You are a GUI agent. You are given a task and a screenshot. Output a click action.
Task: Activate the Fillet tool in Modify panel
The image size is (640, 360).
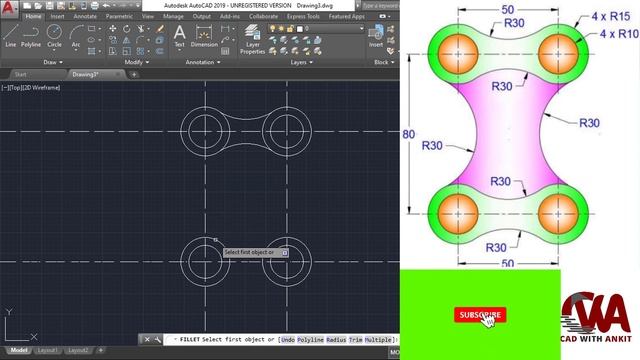pyautogui.click(x=140, y=40)
